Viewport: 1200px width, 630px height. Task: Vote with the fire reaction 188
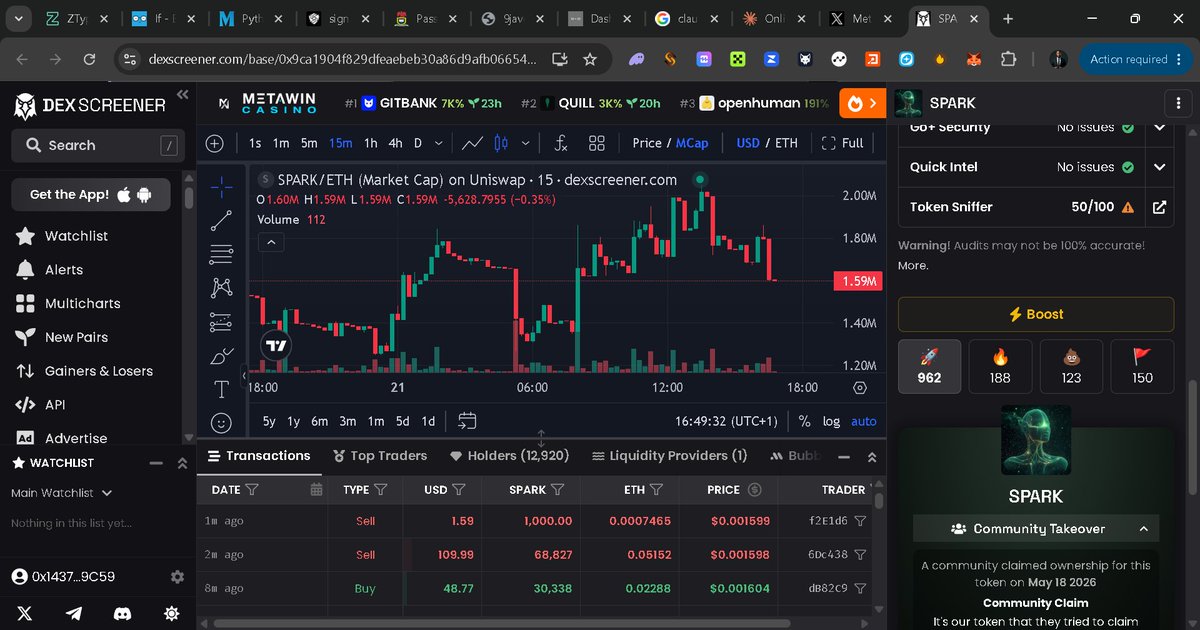click(x=1000, y=366)
